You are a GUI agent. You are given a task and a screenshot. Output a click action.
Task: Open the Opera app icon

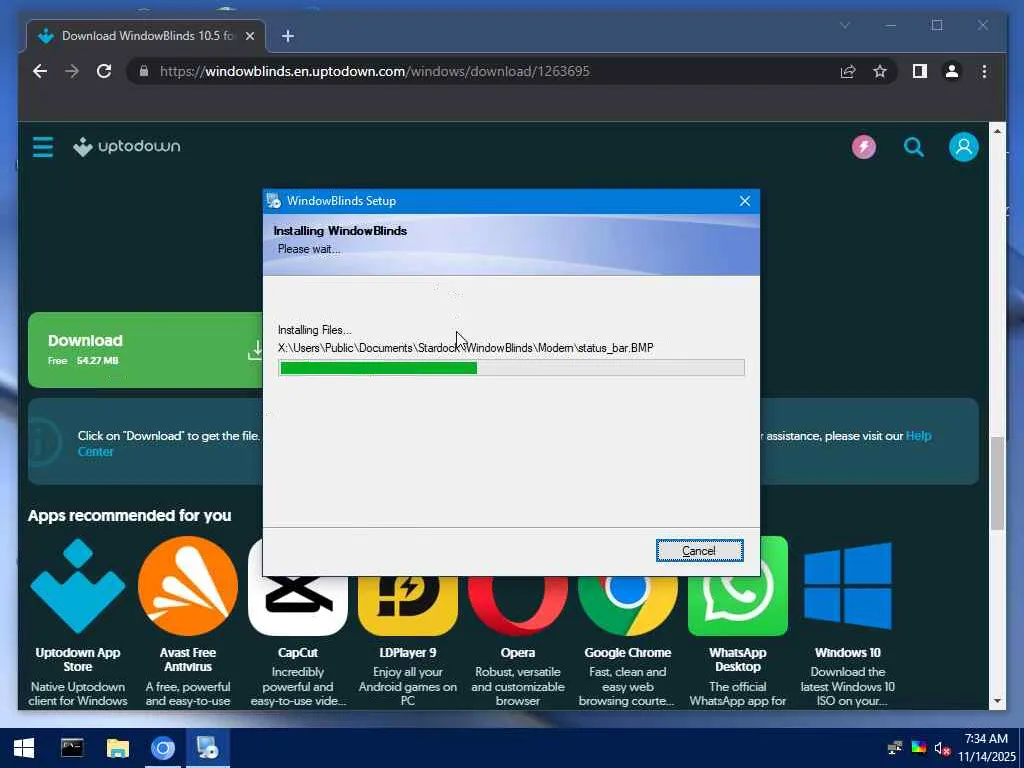pyautogui.click(x=518, y=606)
